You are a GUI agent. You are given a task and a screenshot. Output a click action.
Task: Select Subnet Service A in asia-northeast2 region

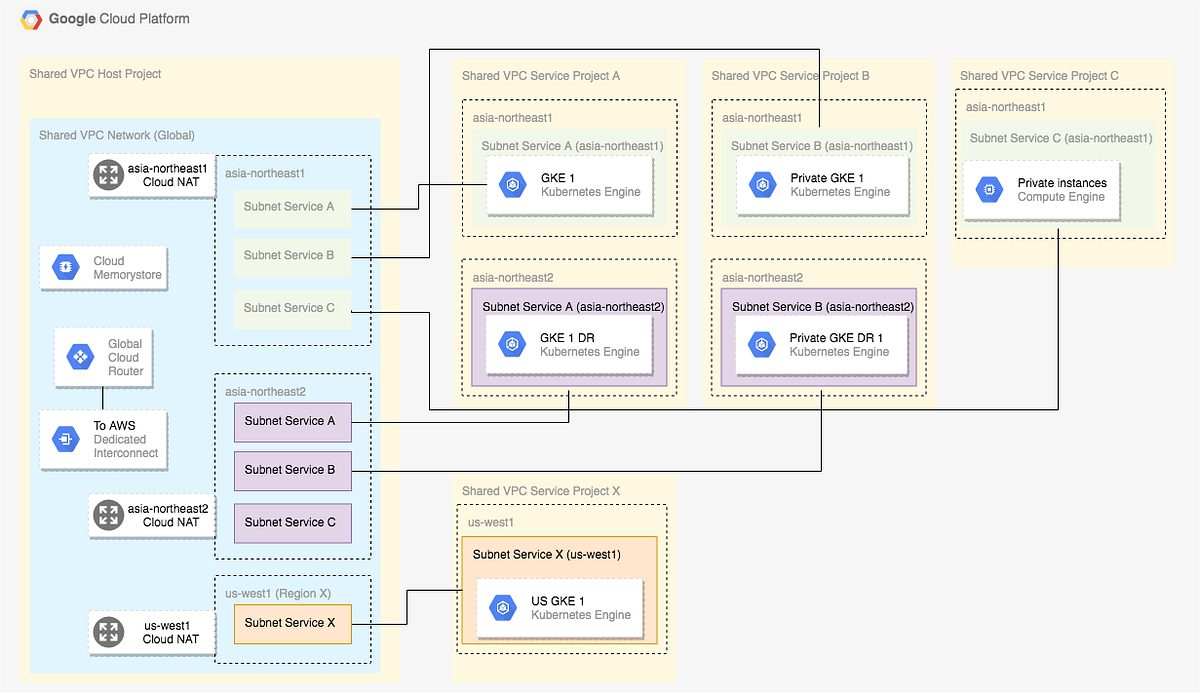pyautogui.click(x=292, y=421)
